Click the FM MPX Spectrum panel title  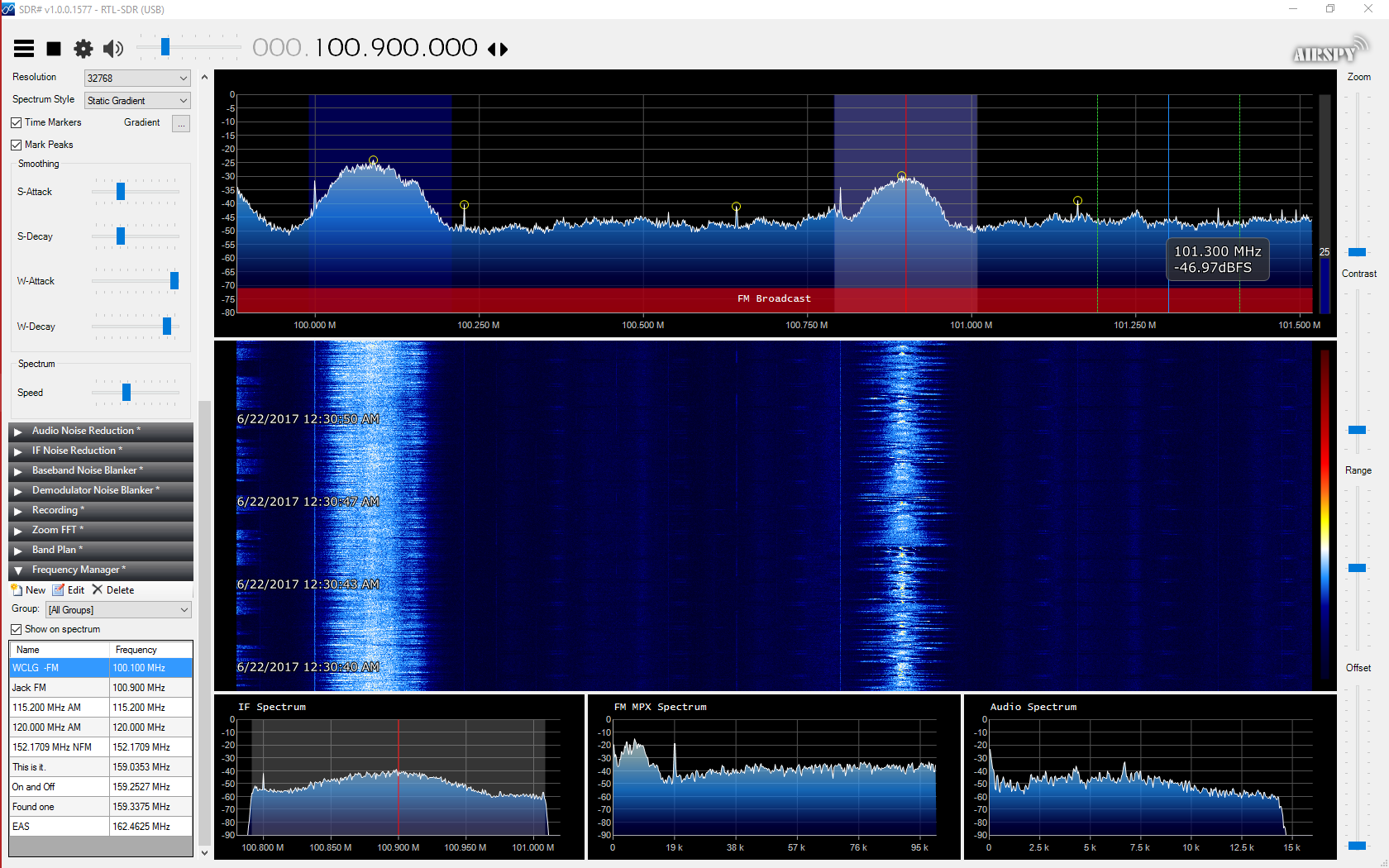point(661,707)
